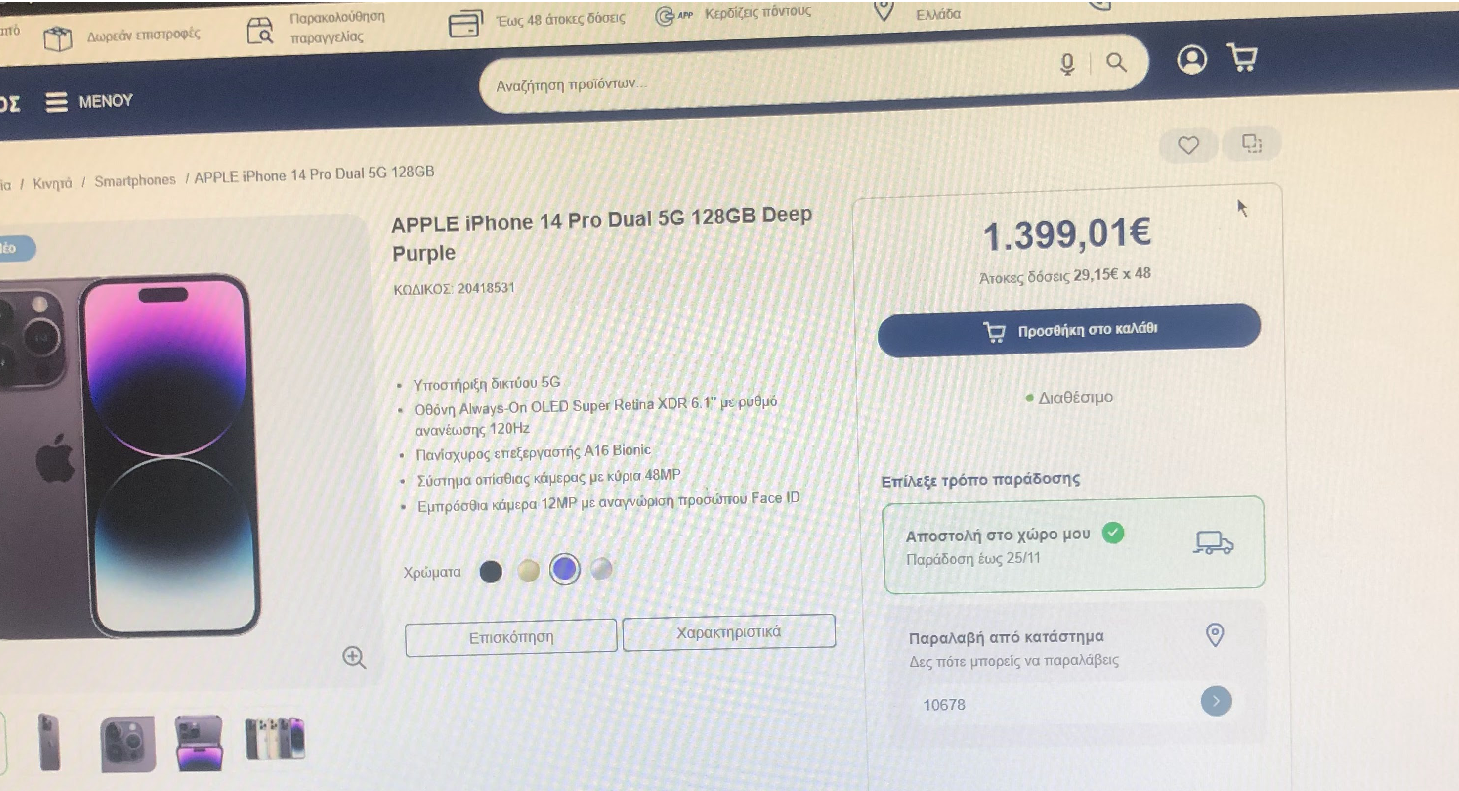Click the magnifier search icon
This screenshot has width=1459, height=791.
click(x=1116, y=62)
